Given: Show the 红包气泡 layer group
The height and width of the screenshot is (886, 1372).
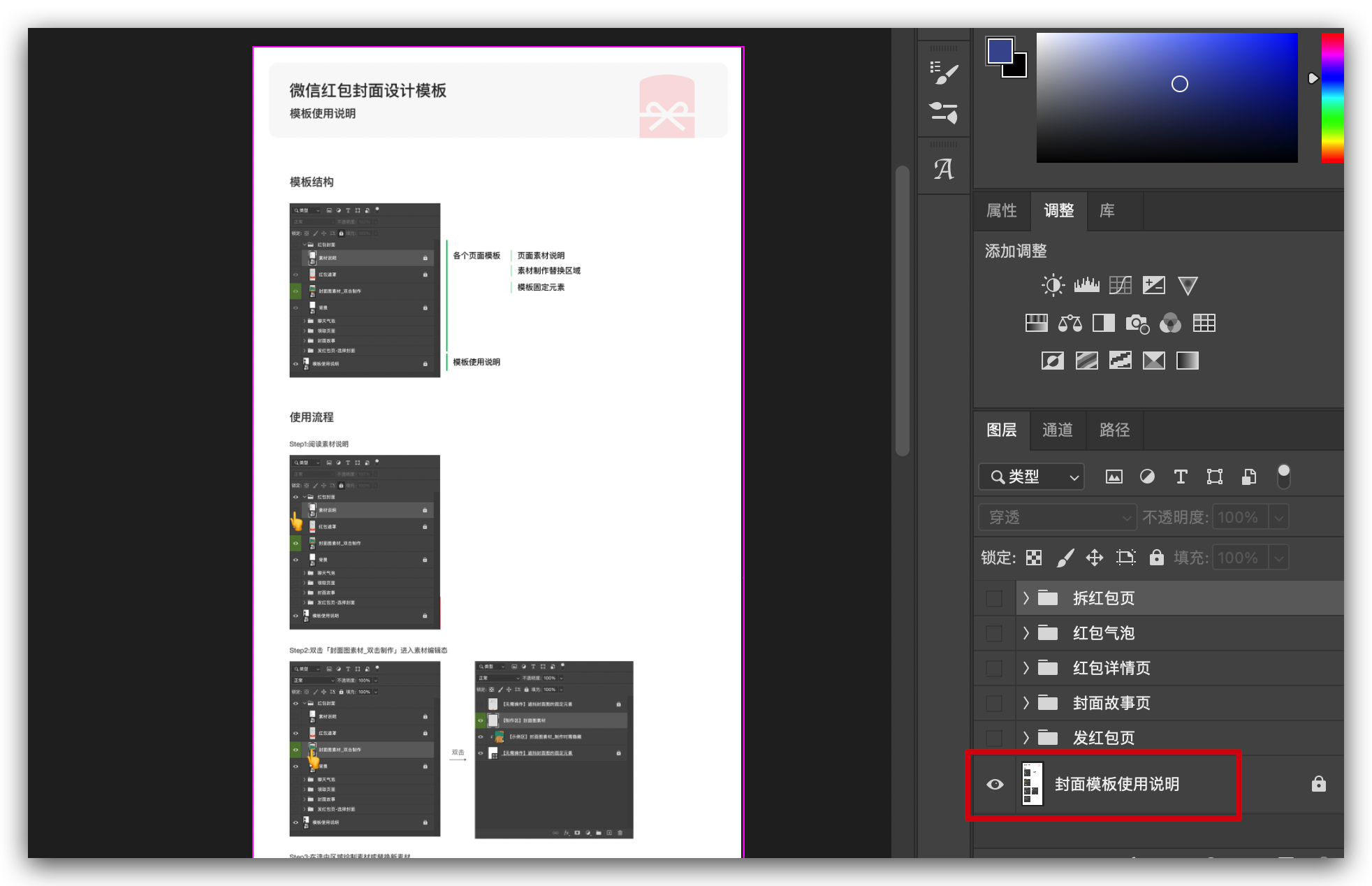Looking at the screenshot, I should (x=994, y=633).
